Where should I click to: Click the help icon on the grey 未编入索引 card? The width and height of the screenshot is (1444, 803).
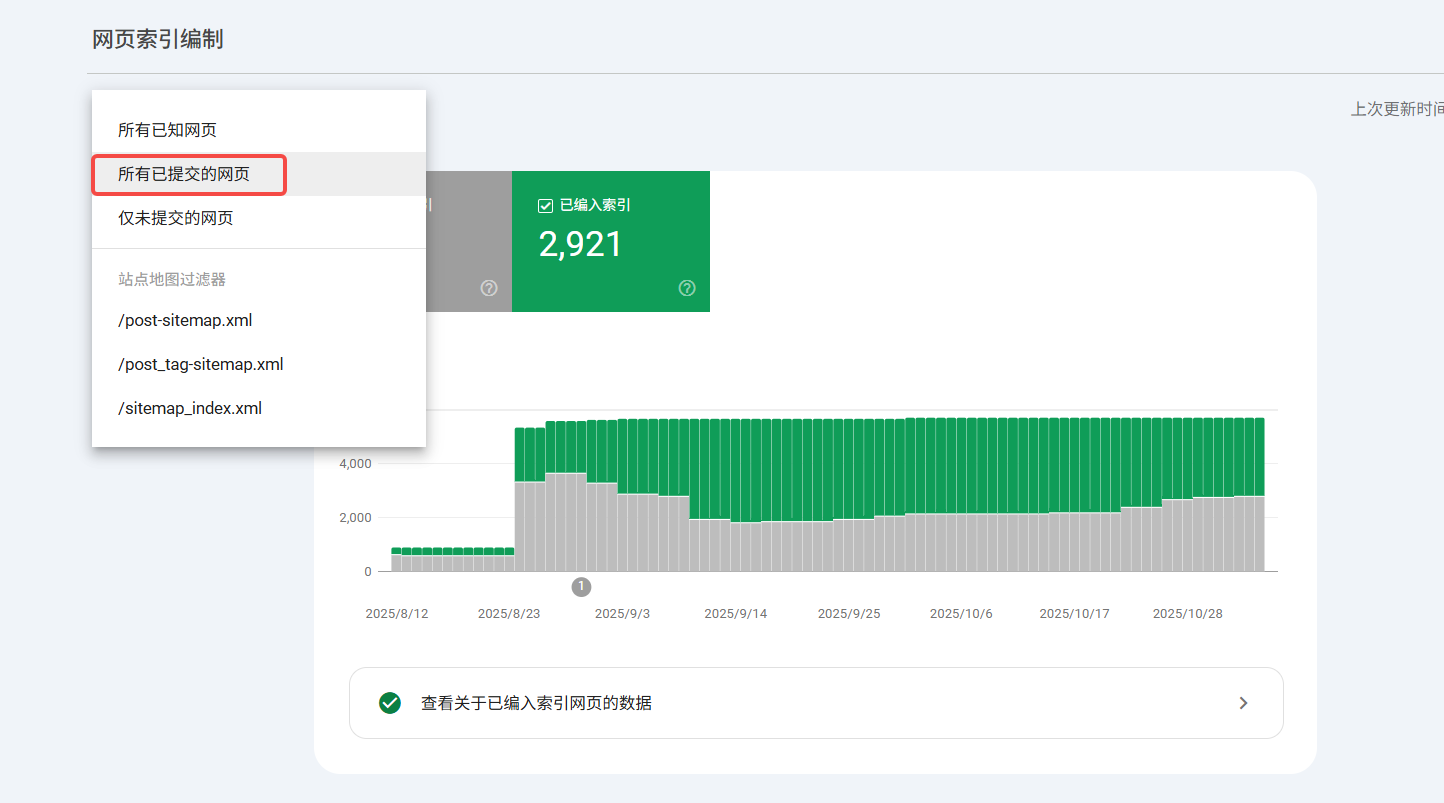(x=489, y=288)
